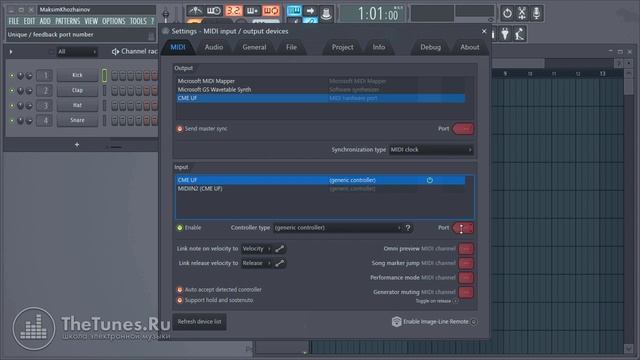Open the Debug tab
Image resolution: width=640 pixels, height=360 pixels.
[x=430, y=47]
